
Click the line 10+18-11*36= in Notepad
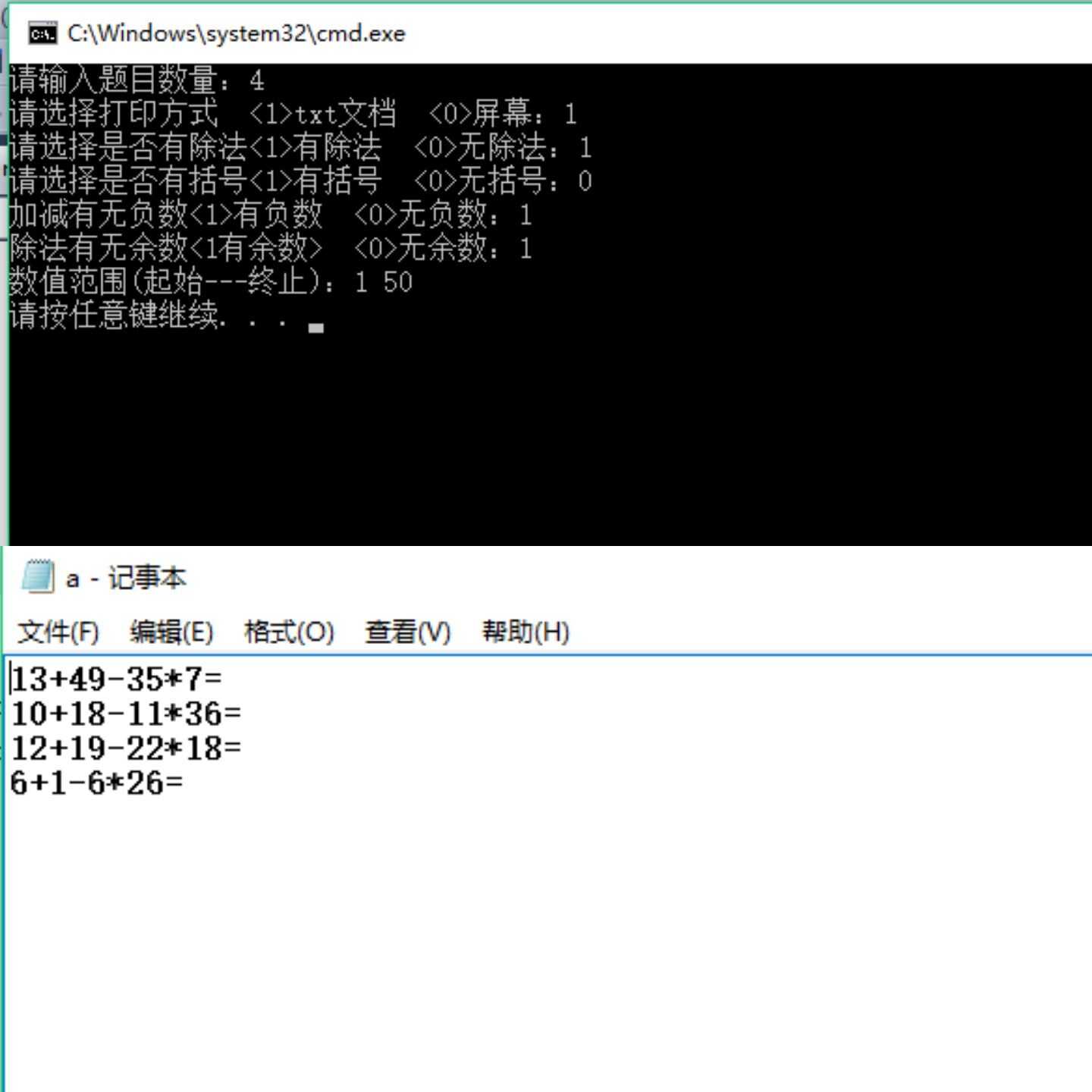[126, 714]
